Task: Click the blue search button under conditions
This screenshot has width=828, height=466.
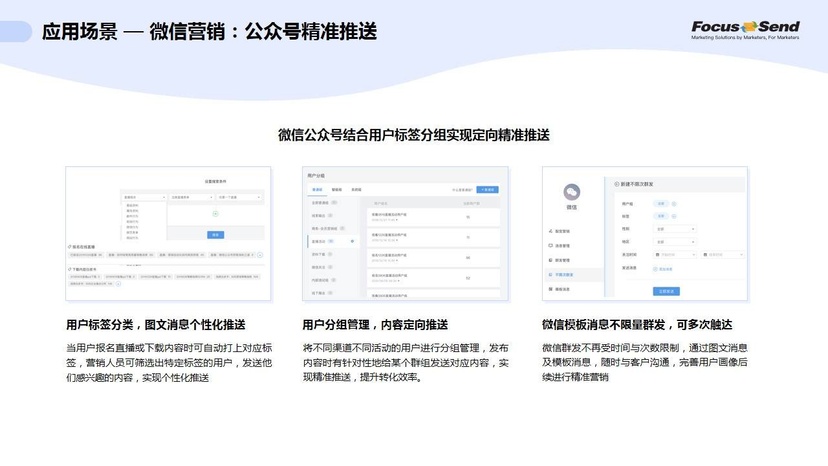Action: [215, 235]
